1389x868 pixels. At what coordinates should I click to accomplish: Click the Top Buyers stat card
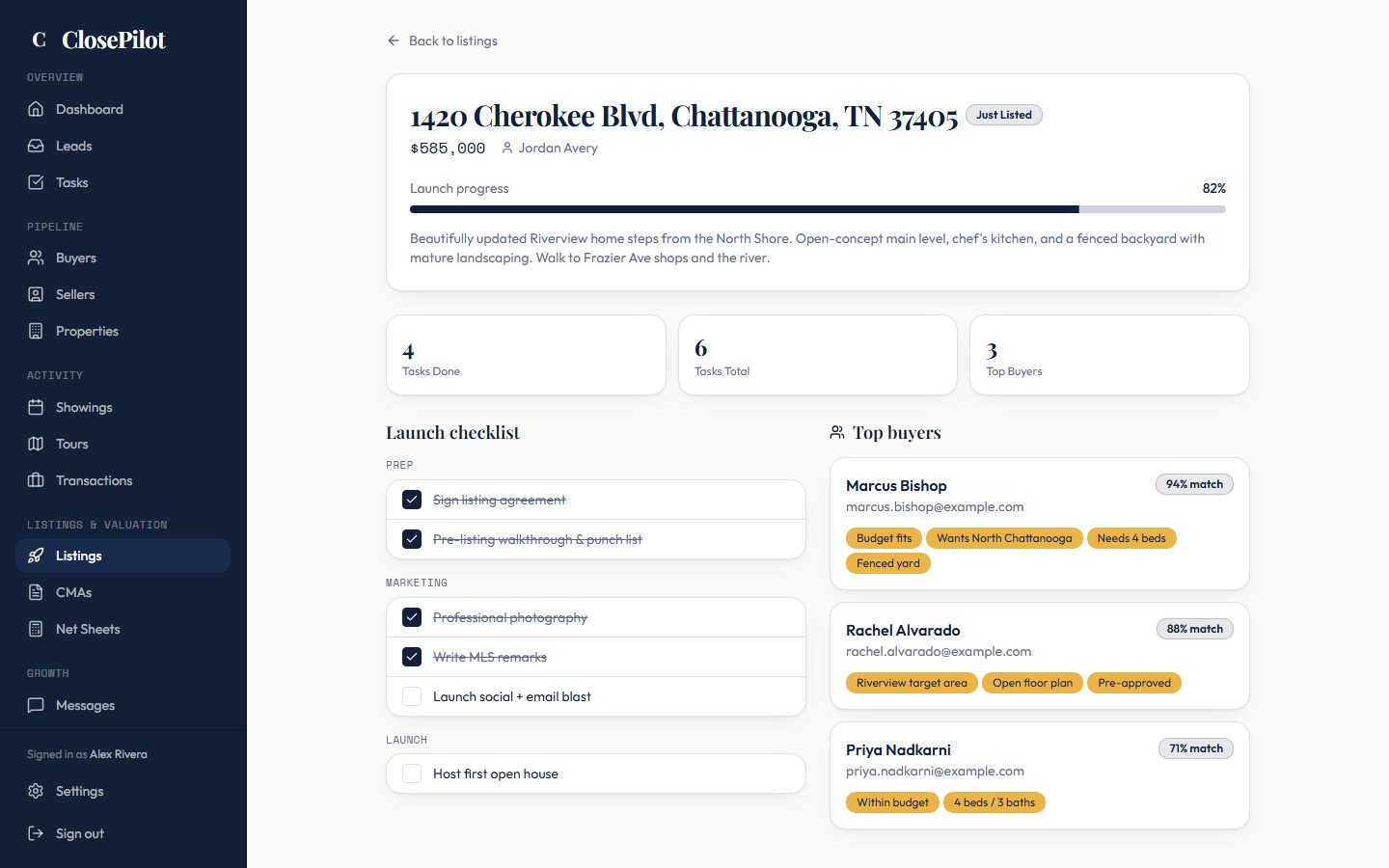[x=1109, y=355]
